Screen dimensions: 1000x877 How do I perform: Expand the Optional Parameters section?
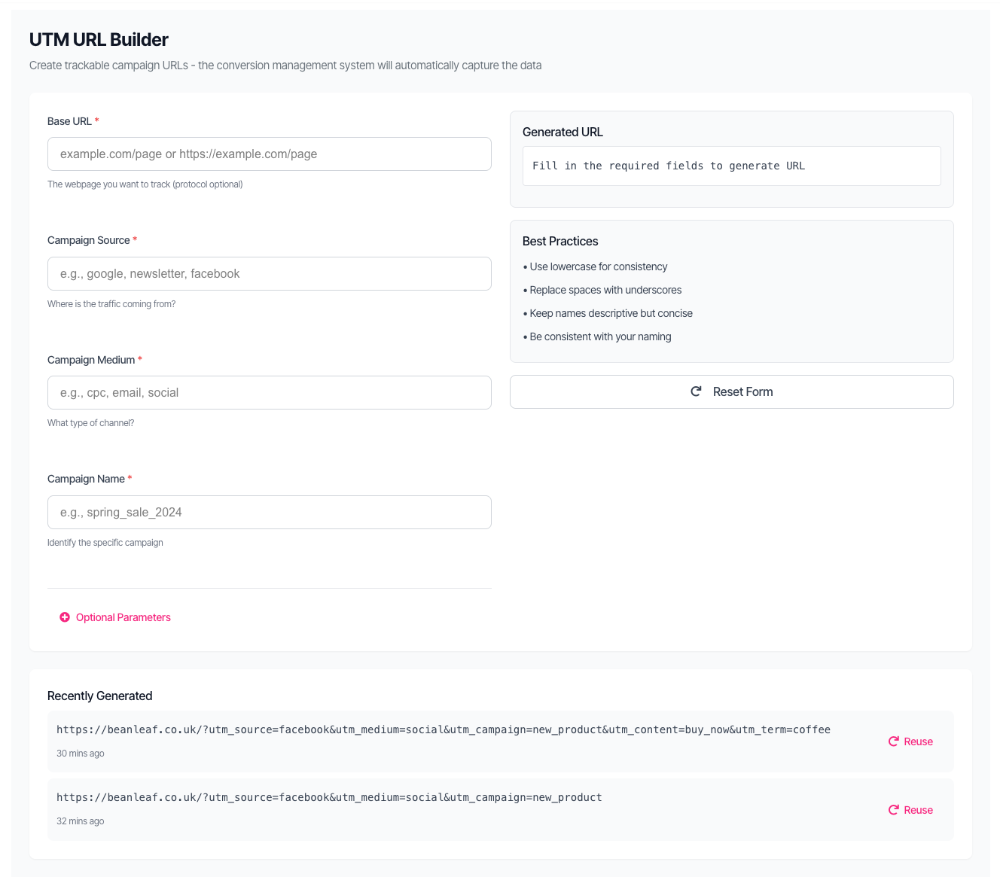115,617
